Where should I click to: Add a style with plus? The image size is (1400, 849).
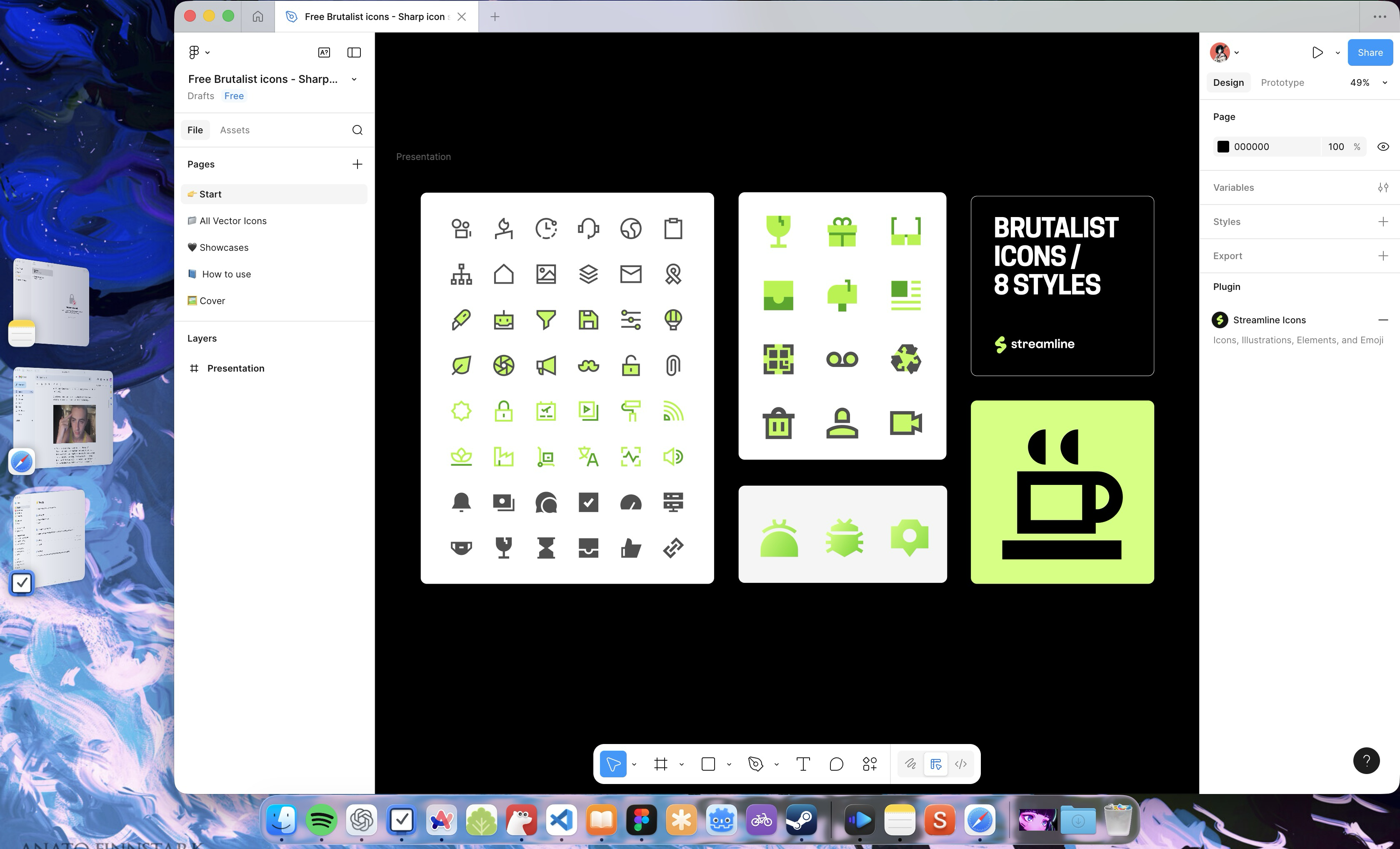pyautogui.click(x=1383, y=222)
